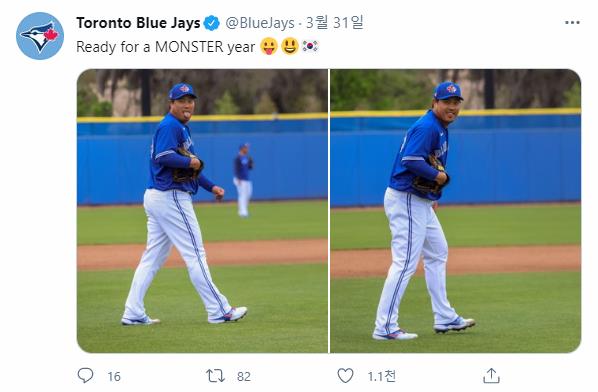Like the tweet with heart icon
Viewport: 598px width, 392px height.
tap(346, 376)
